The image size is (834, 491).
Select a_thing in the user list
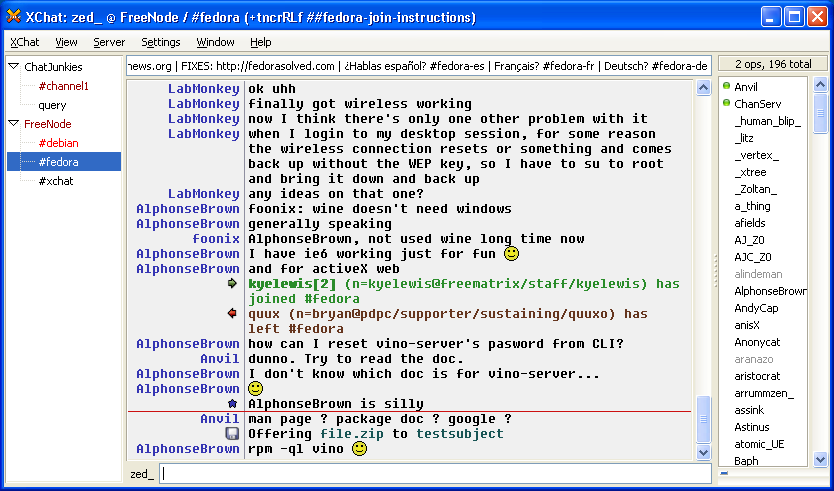tap(752, 206)
